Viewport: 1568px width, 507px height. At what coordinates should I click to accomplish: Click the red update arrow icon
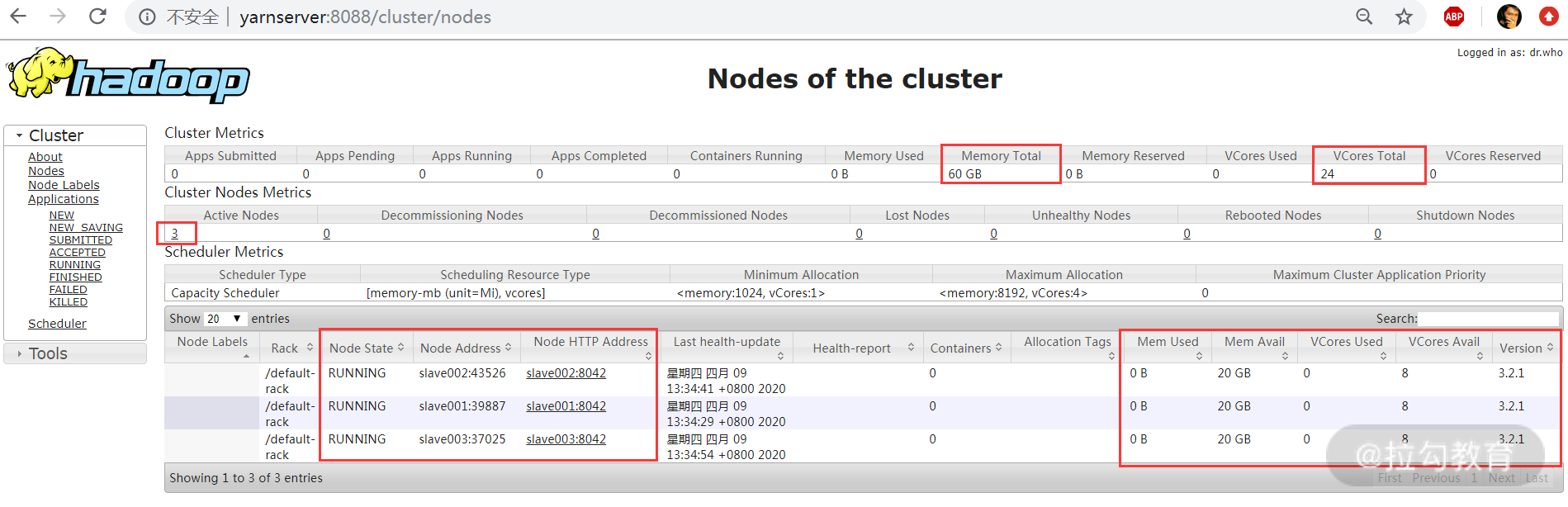tap(1549, 17)
